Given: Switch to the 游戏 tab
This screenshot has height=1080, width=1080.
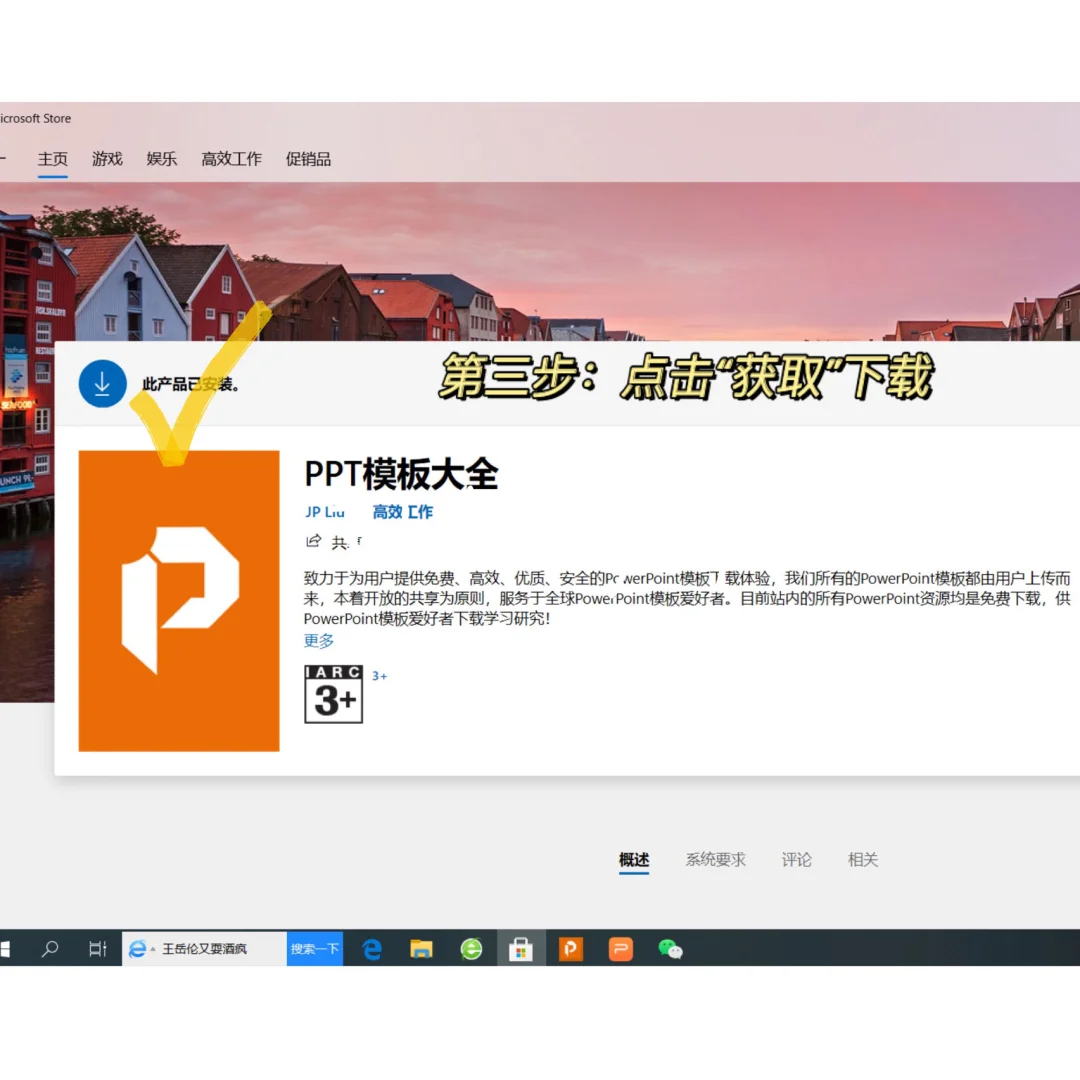Looking at the screenshot, I should (107, 158).
